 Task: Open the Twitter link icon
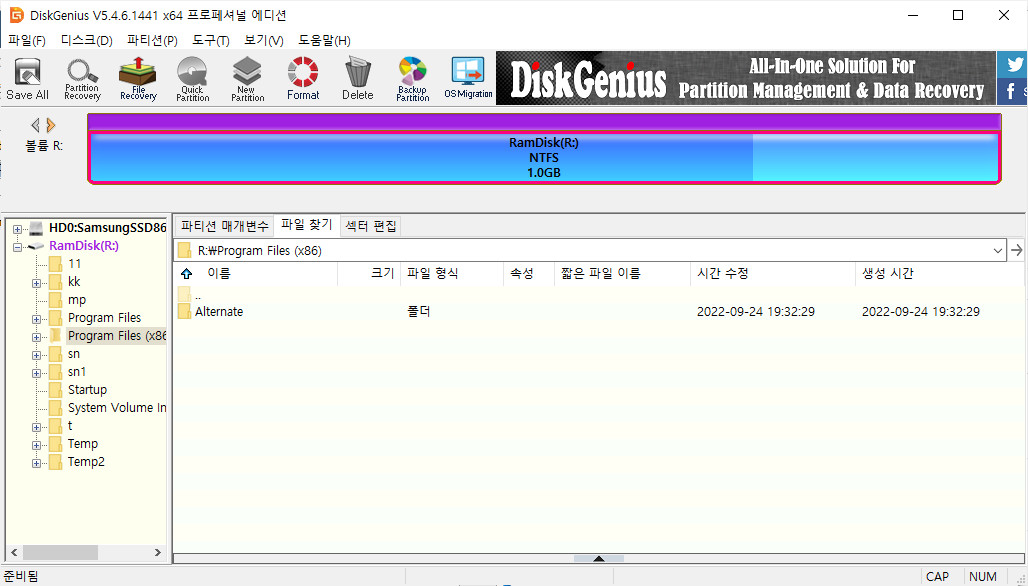(1015, 64)
